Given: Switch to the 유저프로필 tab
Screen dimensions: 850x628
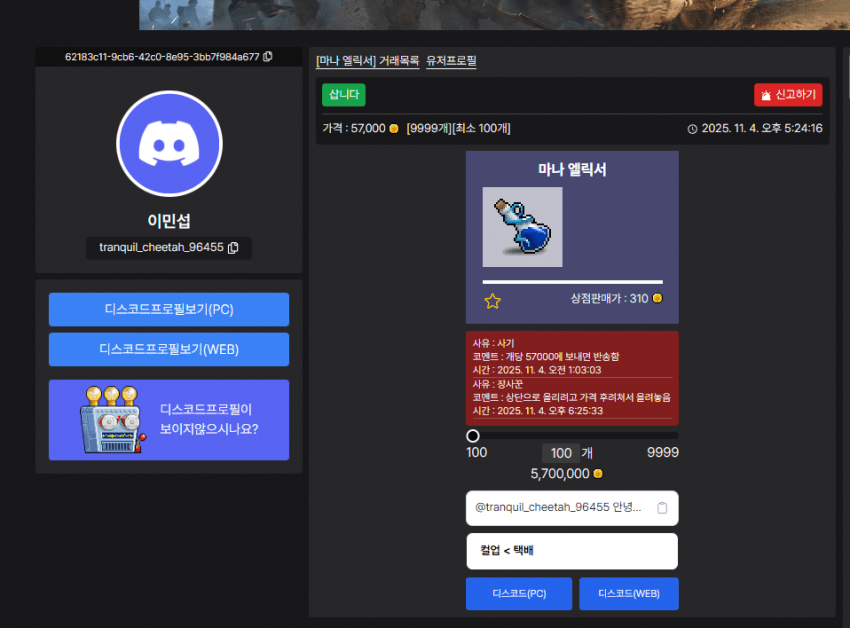Looking at the screenshot, I should pyautogui.click(x=451, y=61).
